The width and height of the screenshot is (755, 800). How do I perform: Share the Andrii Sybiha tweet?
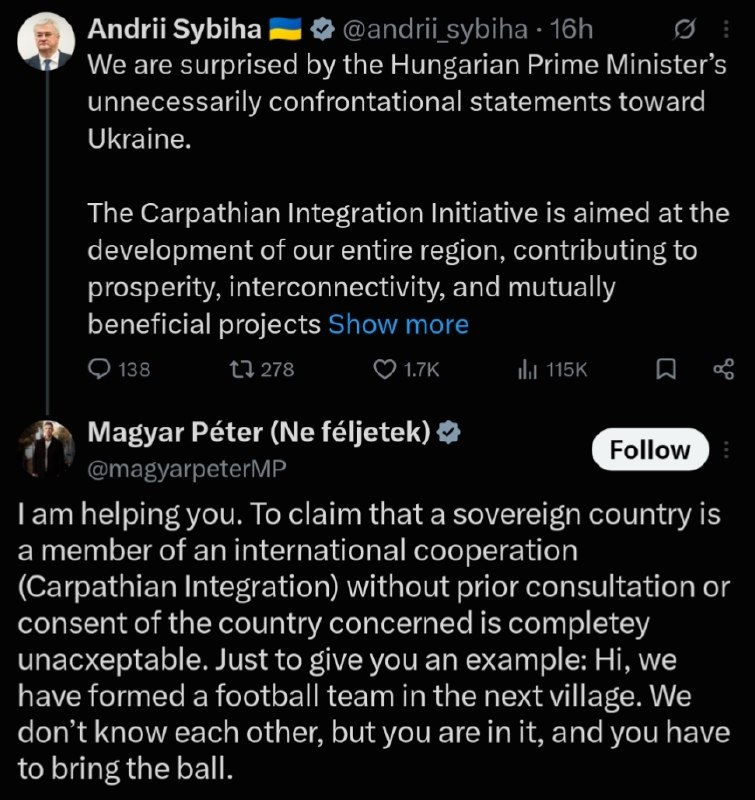point(723,369)
